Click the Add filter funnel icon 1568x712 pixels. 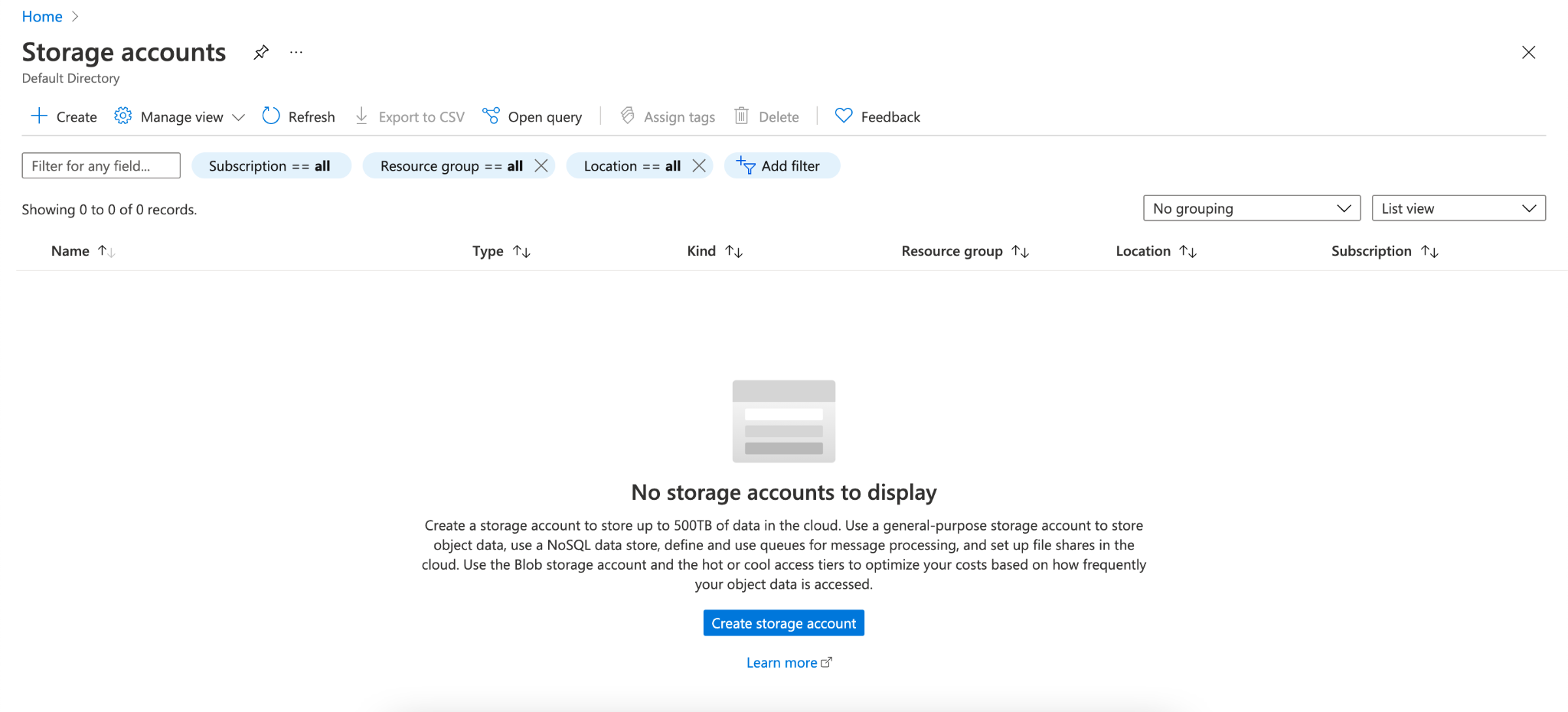point(746,165)
